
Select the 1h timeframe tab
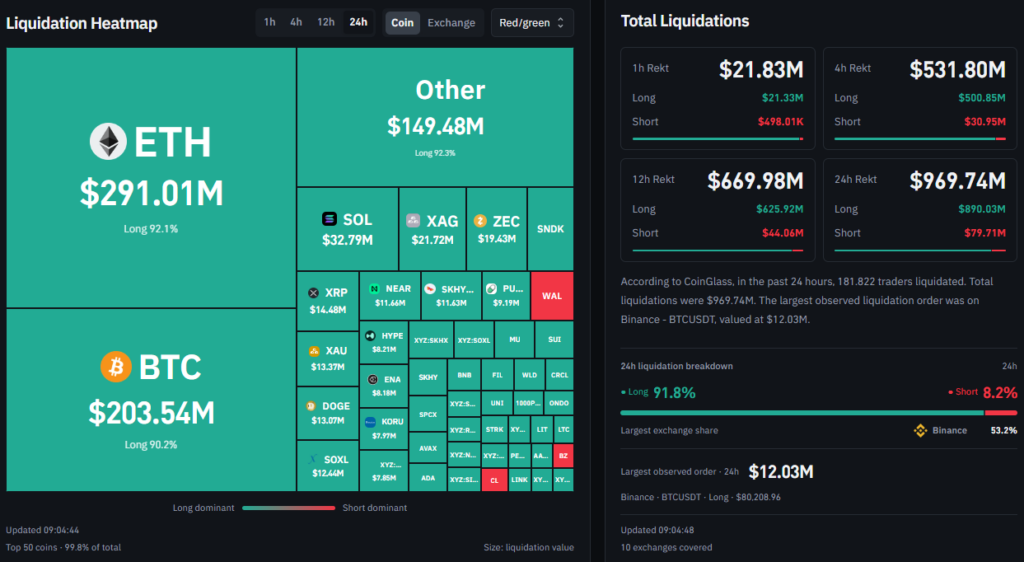point(269,22)
